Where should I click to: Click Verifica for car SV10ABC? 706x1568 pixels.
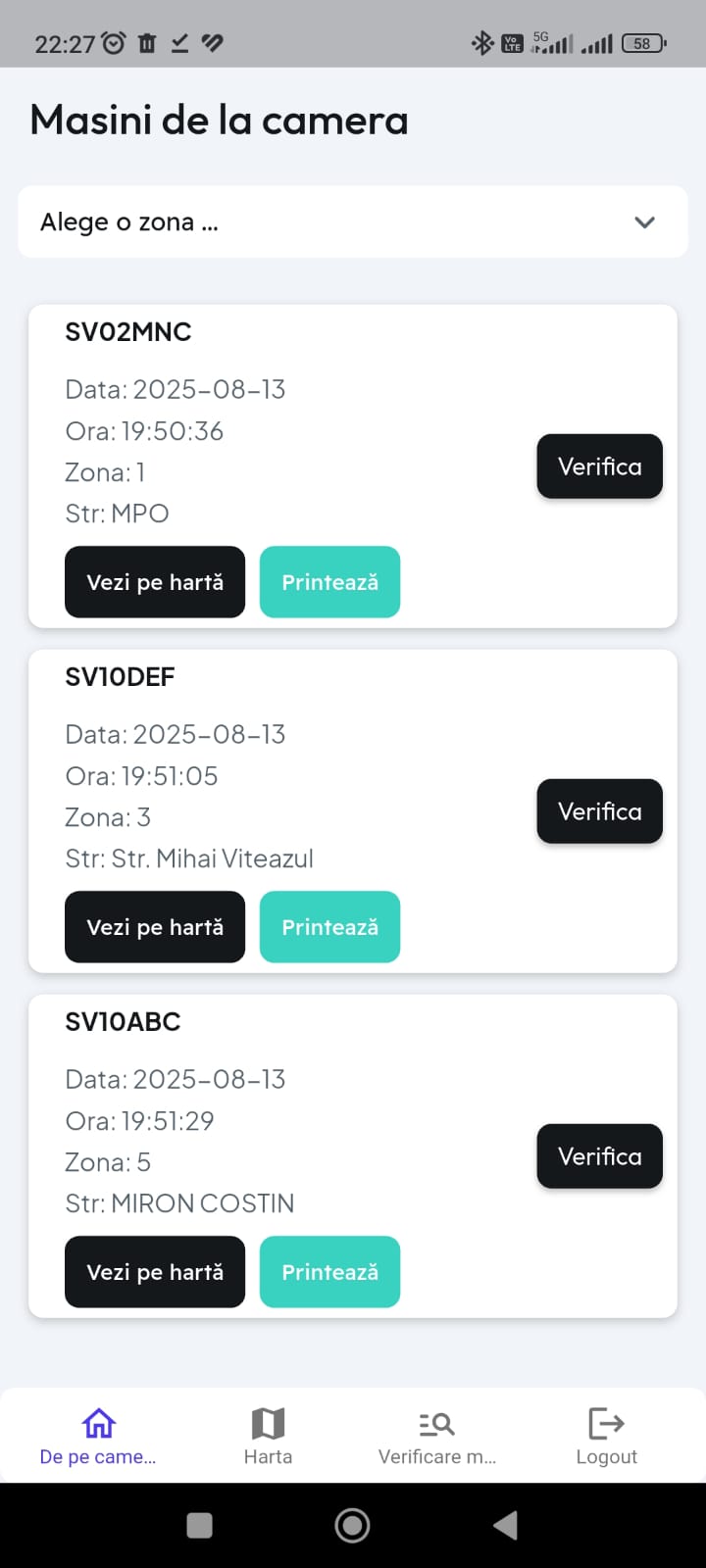point(599,1156)
